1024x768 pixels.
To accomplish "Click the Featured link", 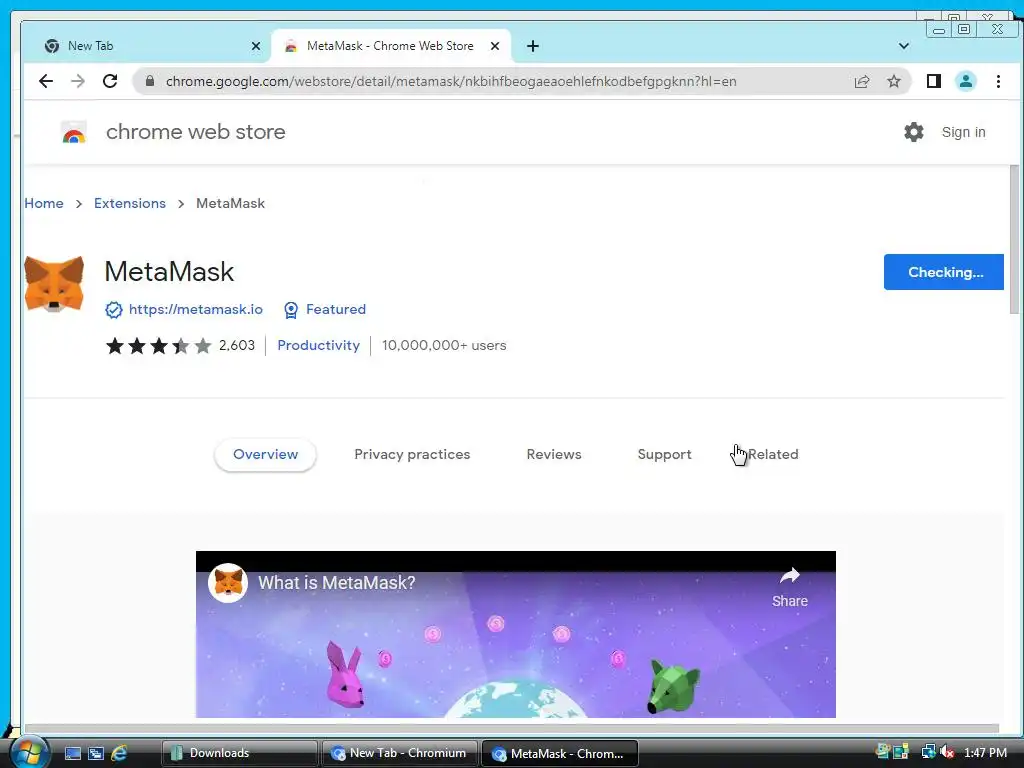I will coord(336,310).
